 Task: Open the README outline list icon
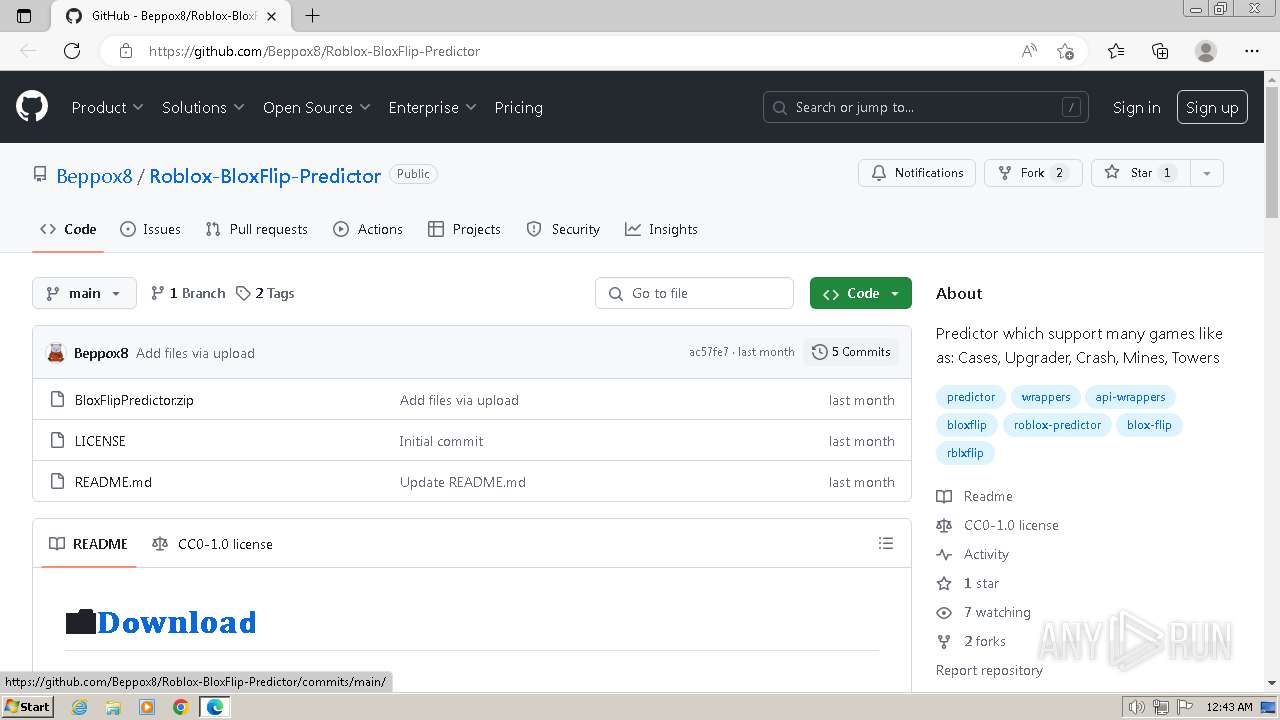[x=885, y=544]
